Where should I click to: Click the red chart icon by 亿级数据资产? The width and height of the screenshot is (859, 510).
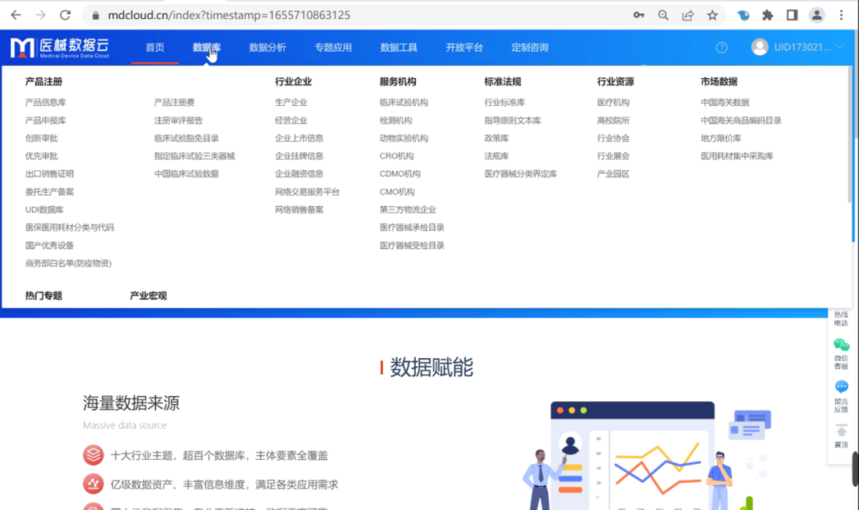[93, 484]
